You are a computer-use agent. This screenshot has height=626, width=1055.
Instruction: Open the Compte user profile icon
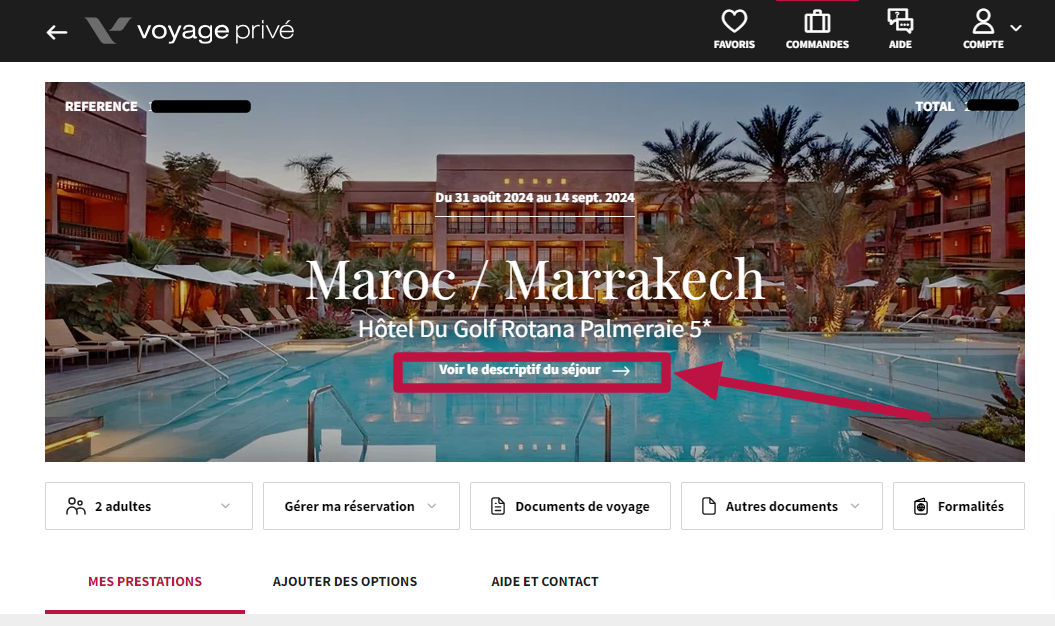(983, 21)
